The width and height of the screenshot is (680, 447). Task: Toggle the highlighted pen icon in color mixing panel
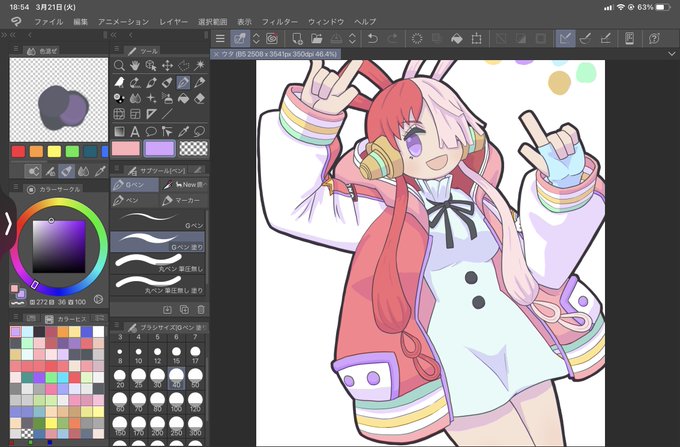(66, 171)
